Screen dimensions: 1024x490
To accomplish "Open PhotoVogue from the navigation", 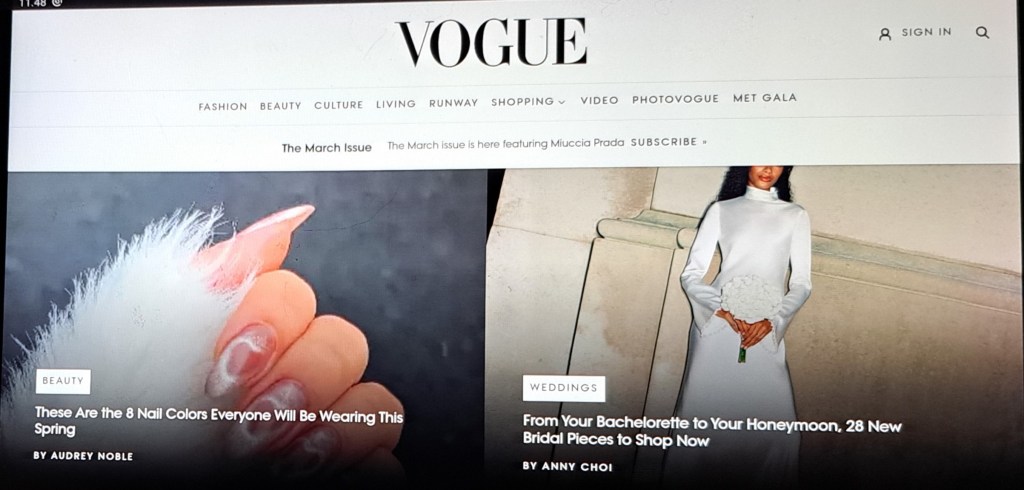I will click(x=675, y=99).
